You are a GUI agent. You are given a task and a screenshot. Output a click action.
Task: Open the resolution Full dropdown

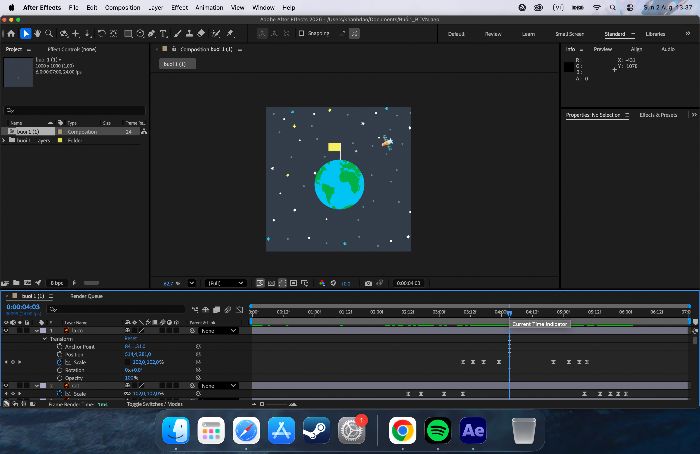click(x=225, y=283)
